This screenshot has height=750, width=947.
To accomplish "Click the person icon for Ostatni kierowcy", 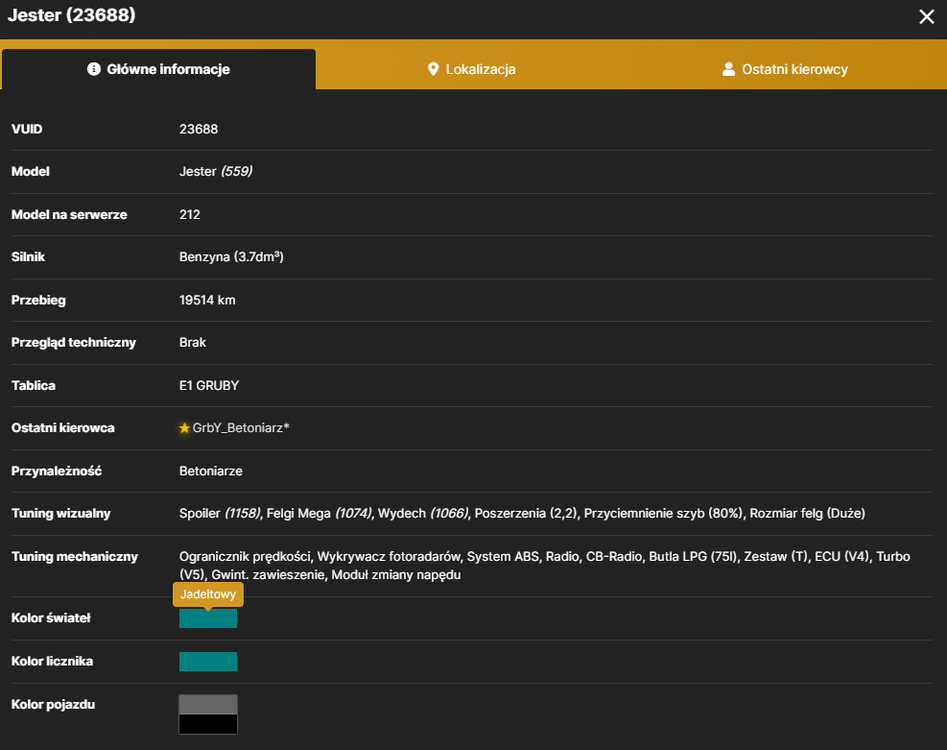I will pos(729,69).
